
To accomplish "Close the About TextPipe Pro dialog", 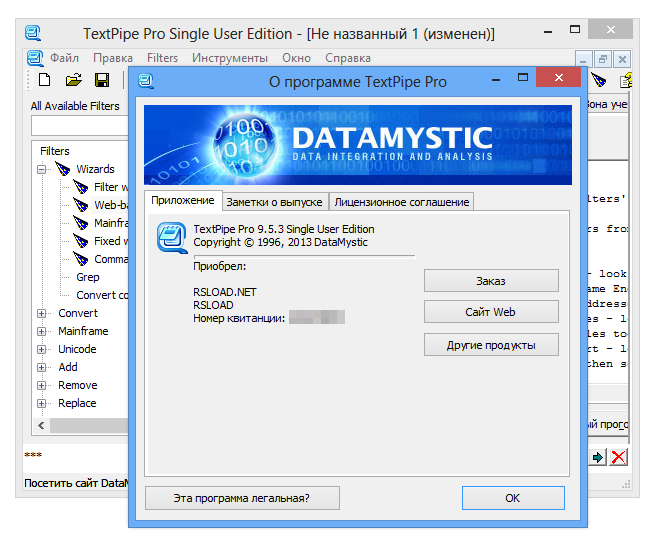I will pyautogui.click(x=558, y=77).
